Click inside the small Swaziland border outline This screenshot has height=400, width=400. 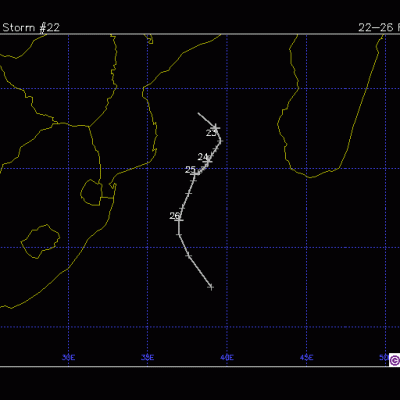coord(91,193)
